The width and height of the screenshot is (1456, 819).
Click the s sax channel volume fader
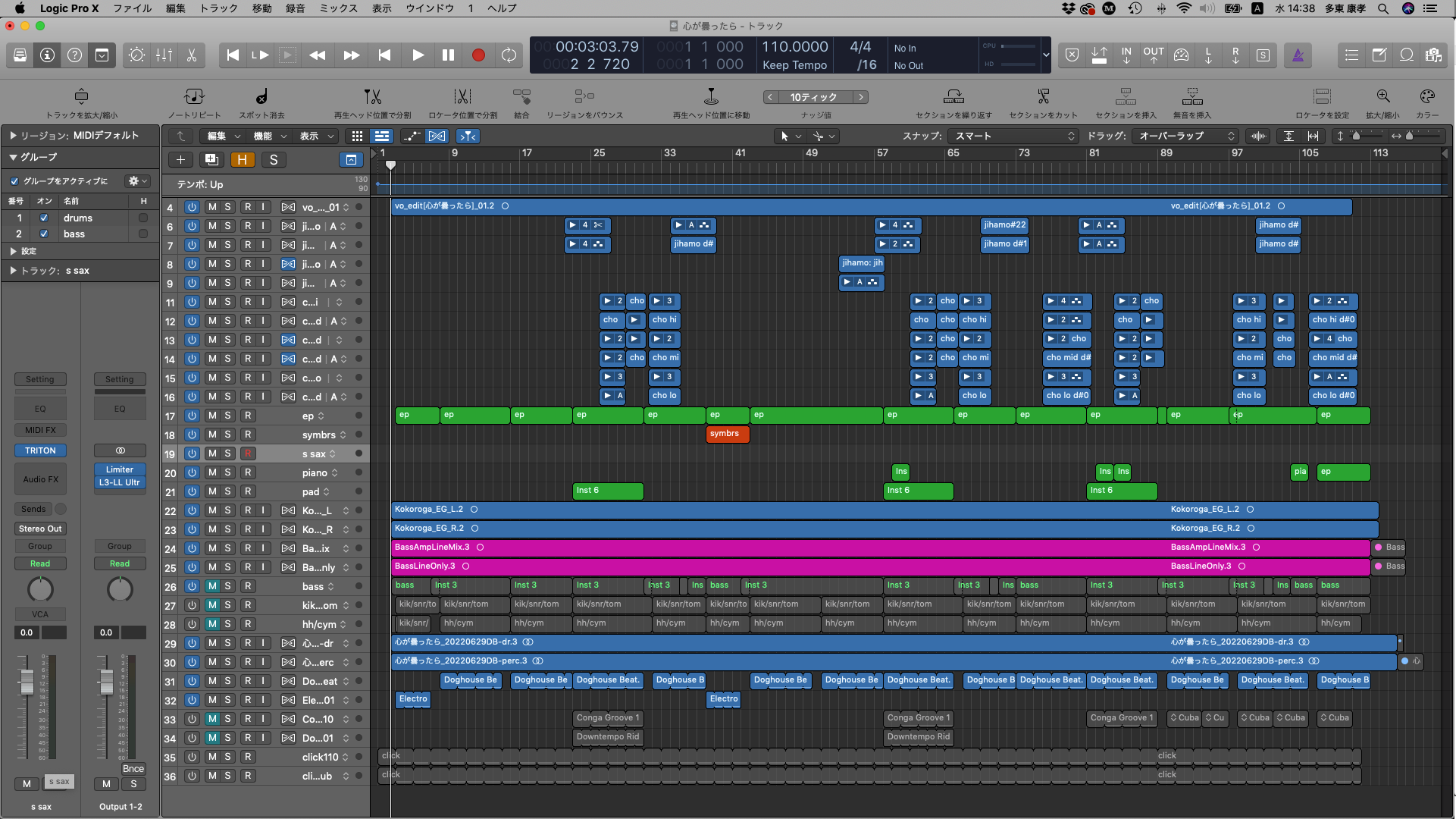point(27,682)
